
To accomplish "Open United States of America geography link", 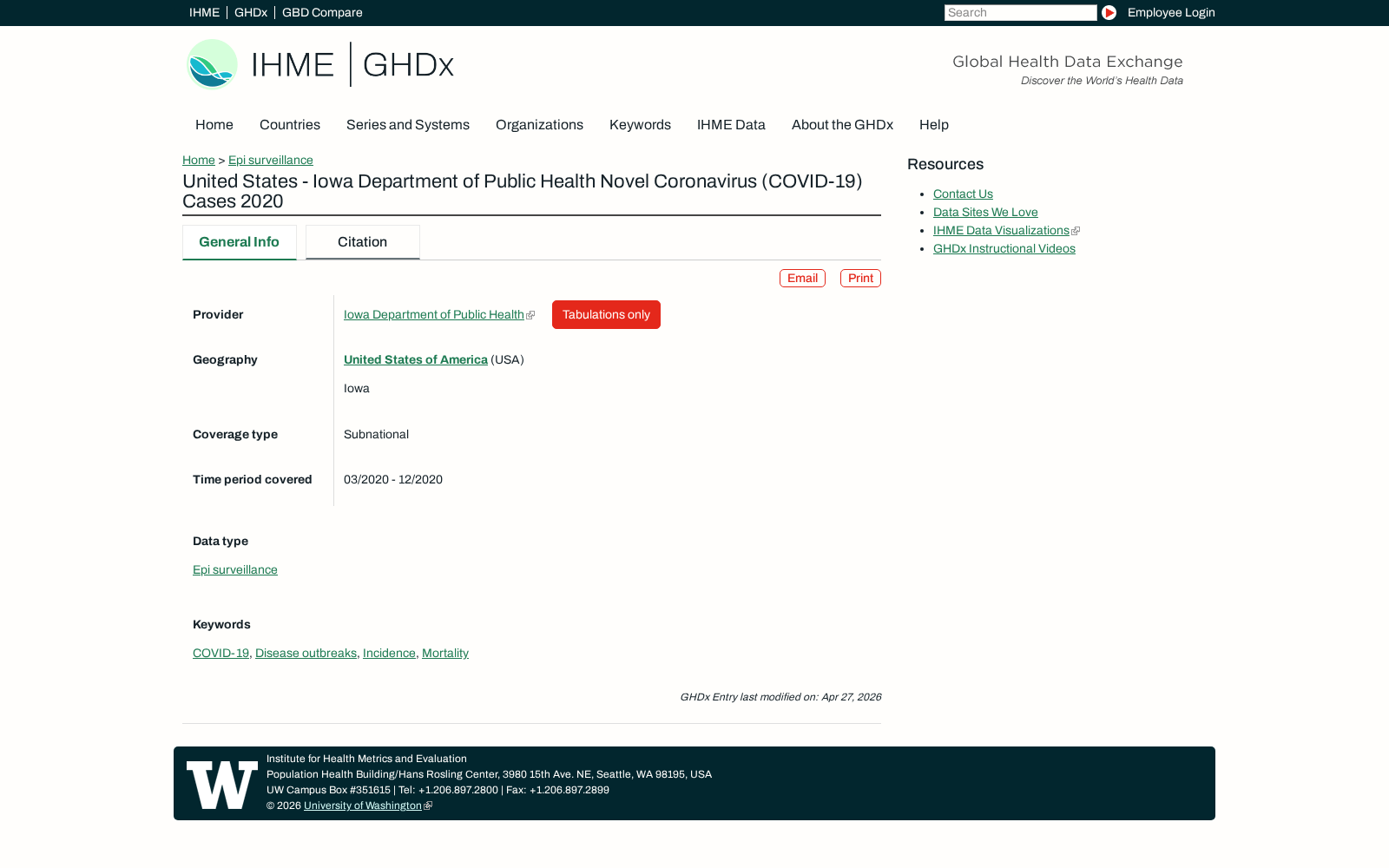I will coord(416,360).
